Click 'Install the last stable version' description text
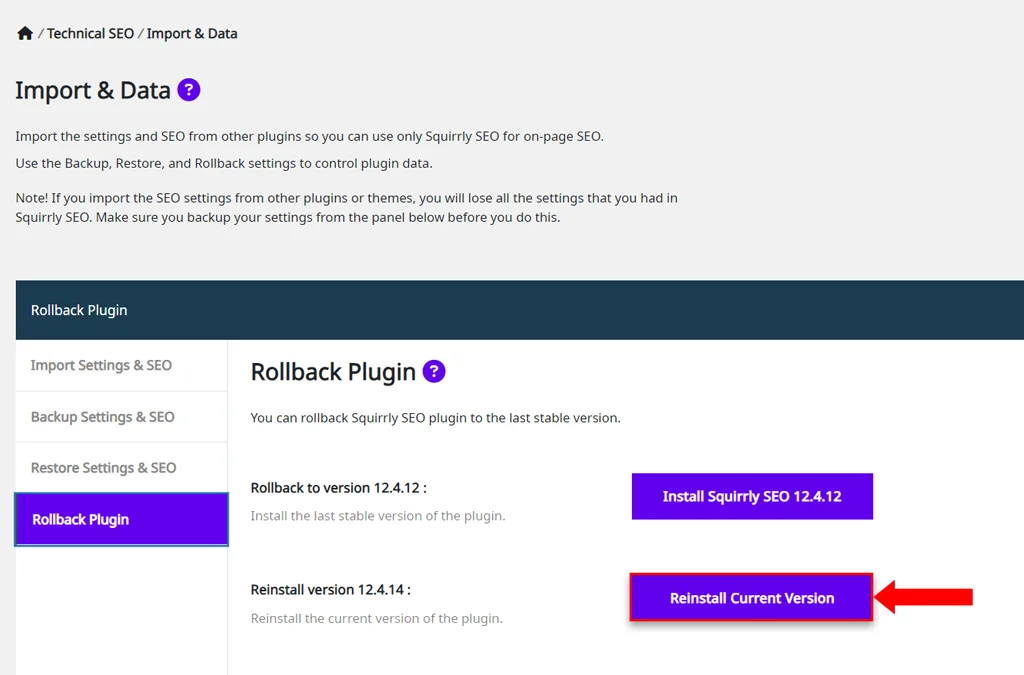The image size is (1024, 675). point(378,516)
